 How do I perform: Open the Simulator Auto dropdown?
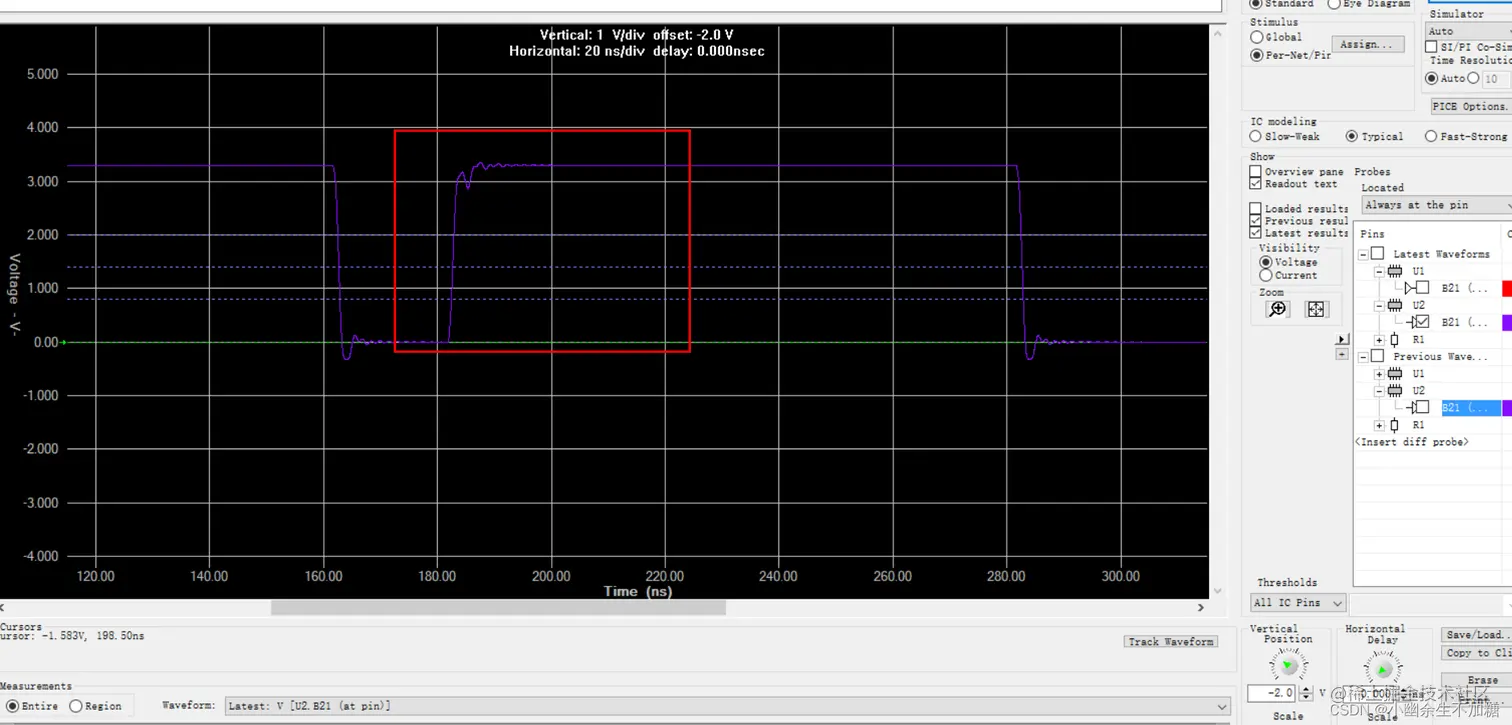pyautogui.click(x=1468, y=31)
